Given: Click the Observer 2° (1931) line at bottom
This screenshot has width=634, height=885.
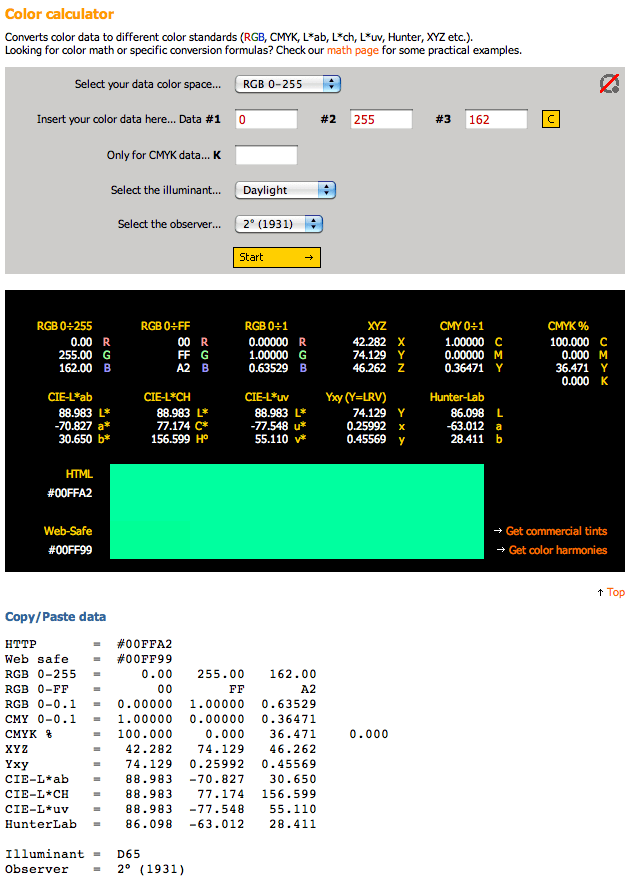Looking at the screenshot, I should pos(95,869).
